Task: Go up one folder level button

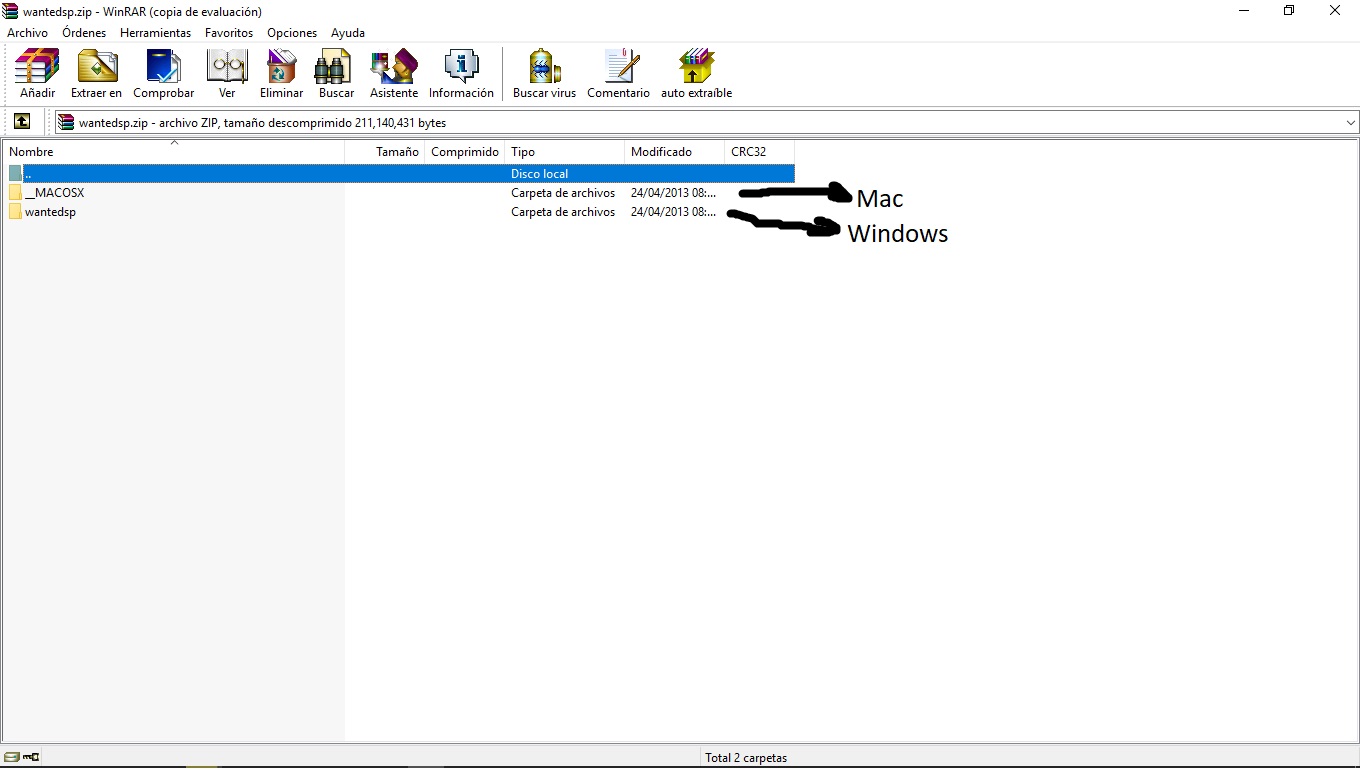Action: pos(22,122)
